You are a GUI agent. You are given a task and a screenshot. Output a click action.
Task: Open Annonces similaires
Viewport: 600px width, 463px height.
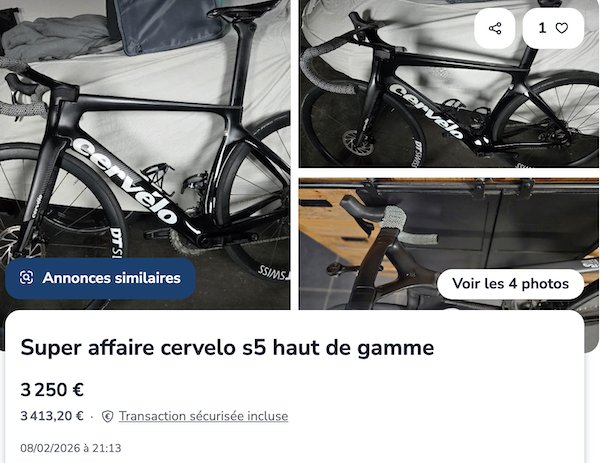[101, 278]
